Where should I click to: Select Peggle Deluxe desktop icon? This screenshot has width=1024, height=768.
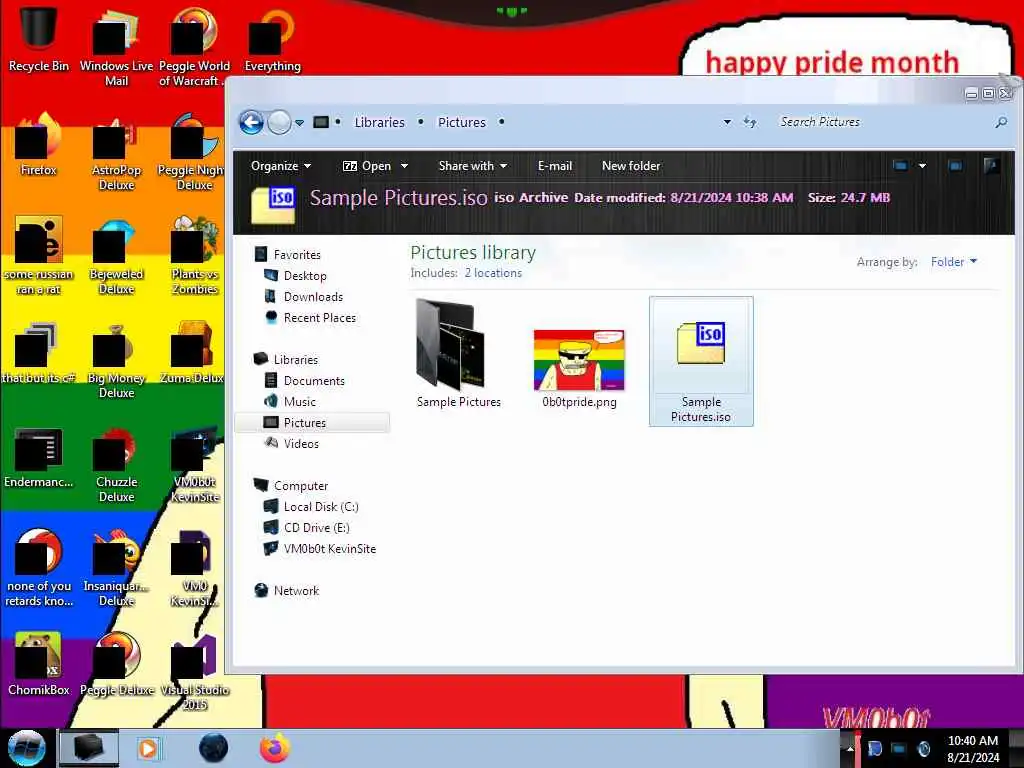(116, 664)
